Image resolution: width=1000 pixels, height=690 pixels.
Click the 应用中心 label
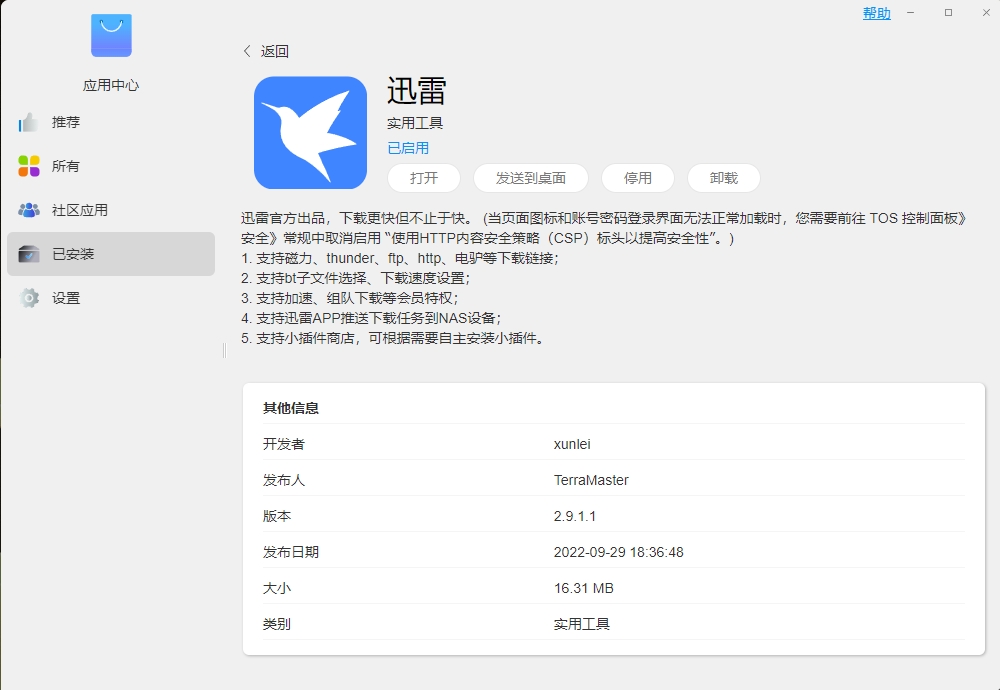click(x=111, y=85)
